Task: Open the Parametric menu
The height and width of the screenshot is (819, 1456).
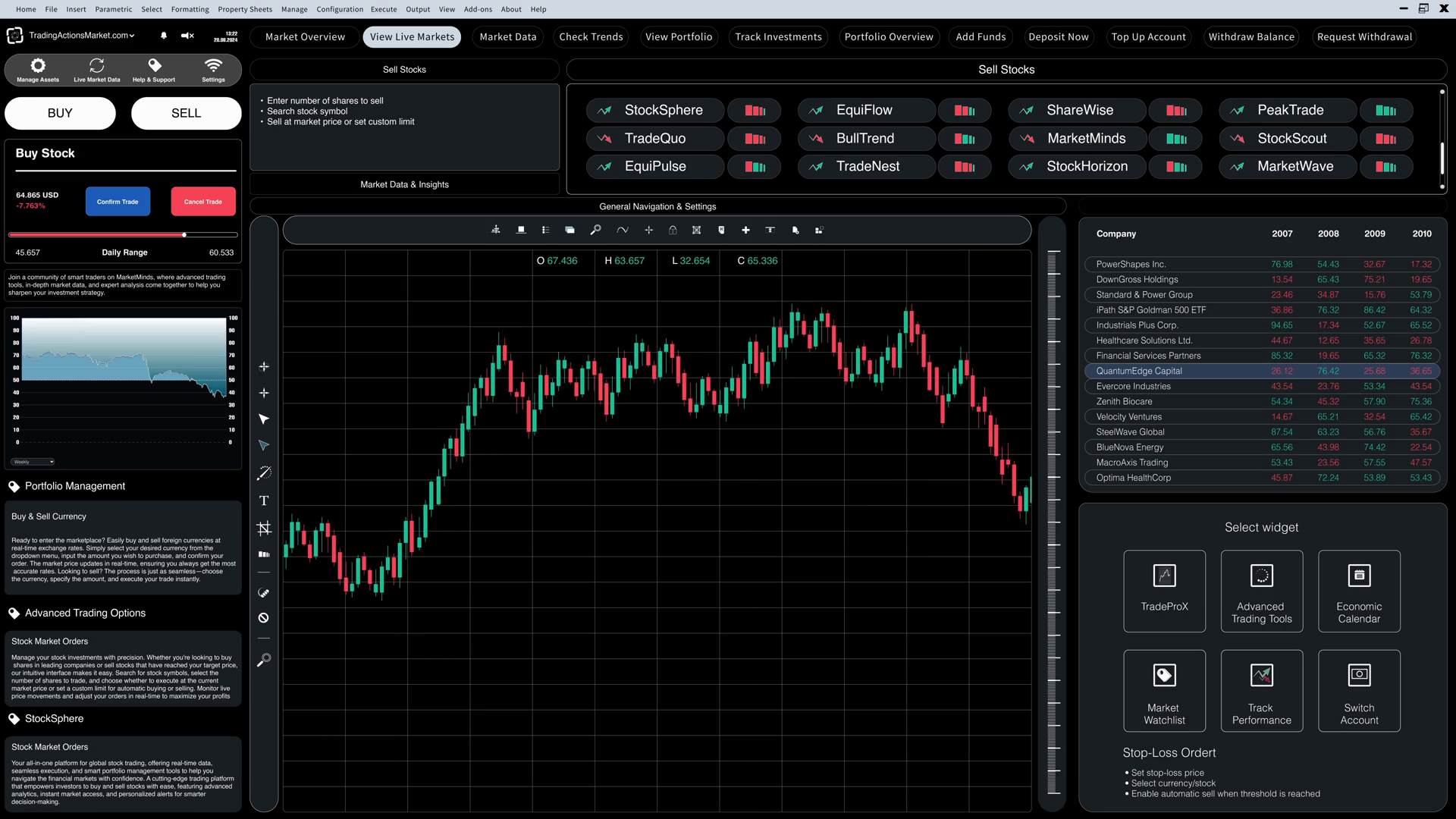Action: click(x=113, y=9)
